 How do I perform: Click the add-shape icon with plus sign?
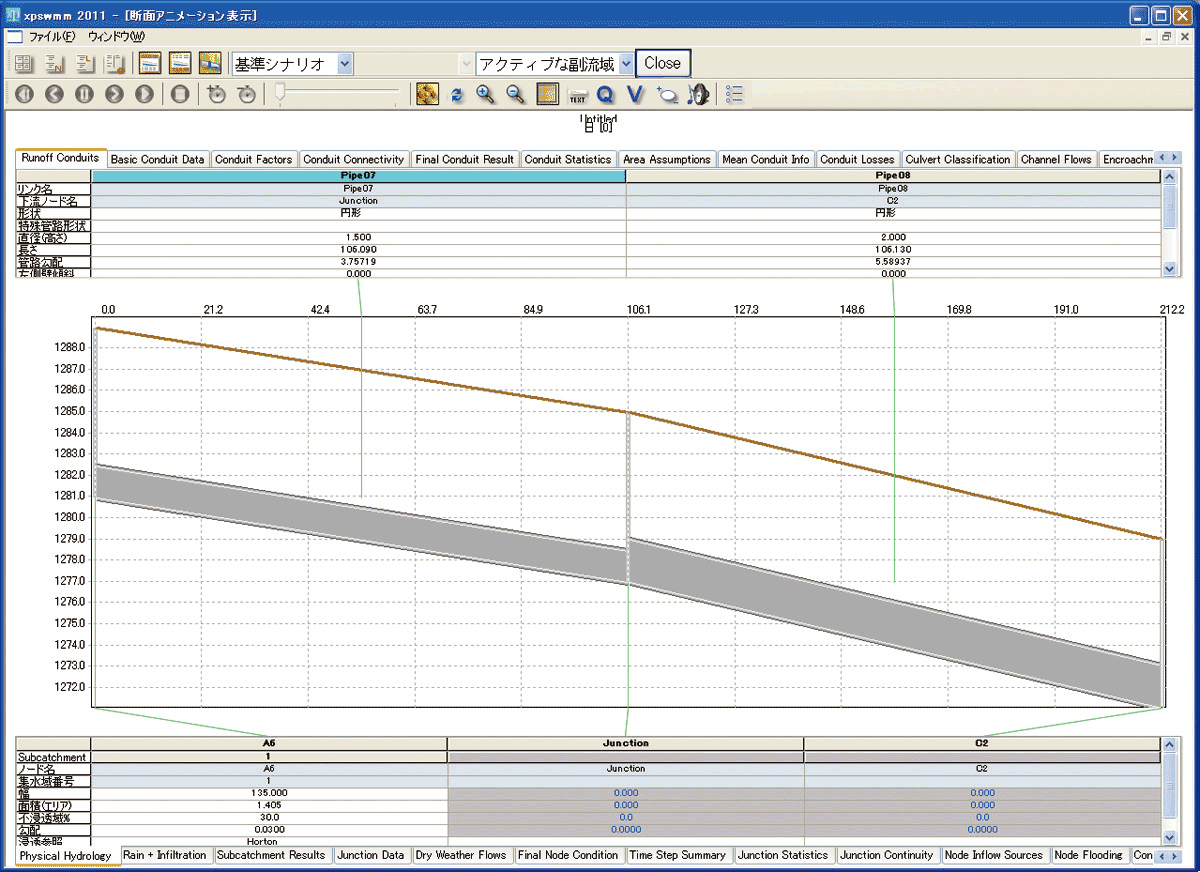click(667, 94)
